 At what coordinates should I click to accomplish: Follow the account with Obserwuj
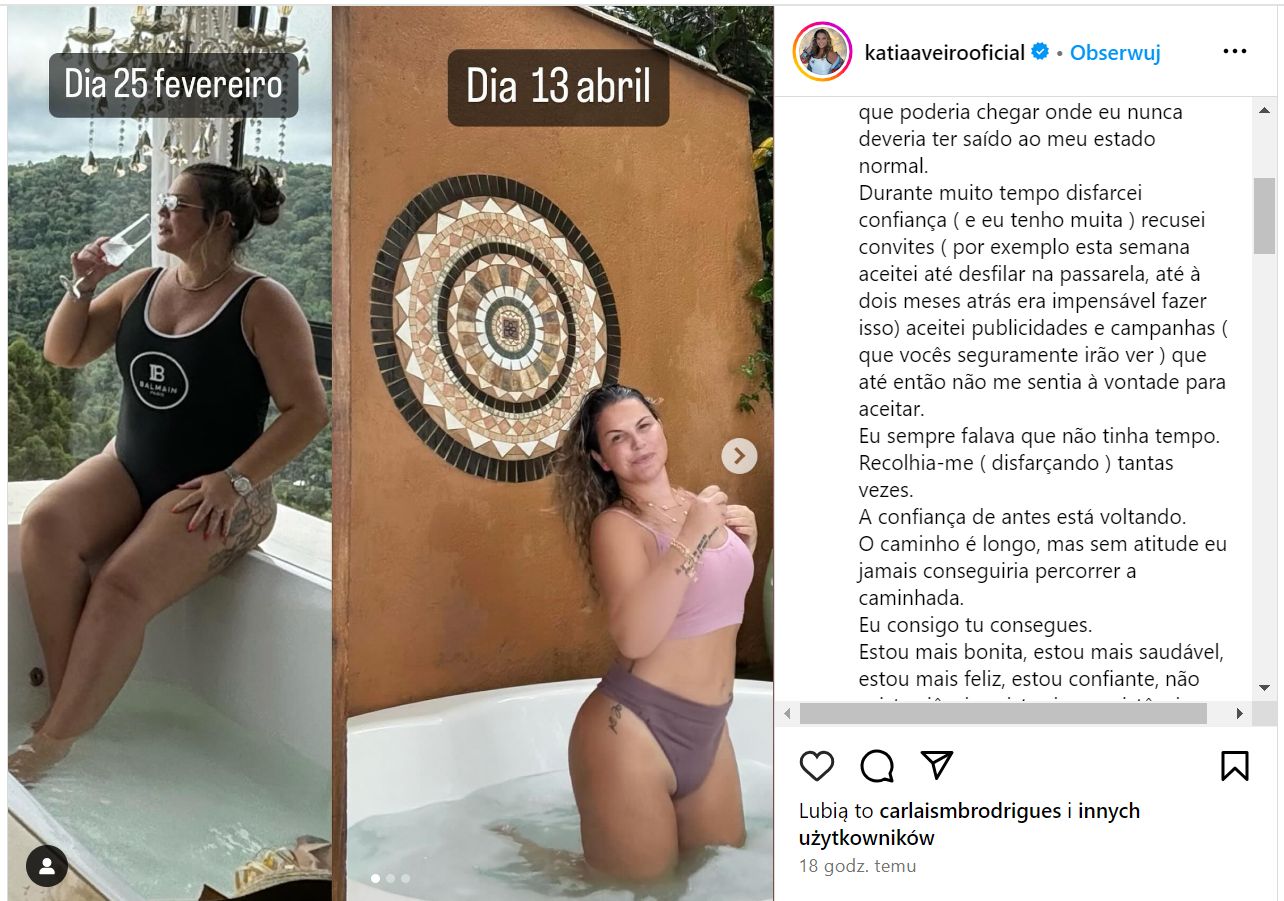click(x=1115, y=53)
